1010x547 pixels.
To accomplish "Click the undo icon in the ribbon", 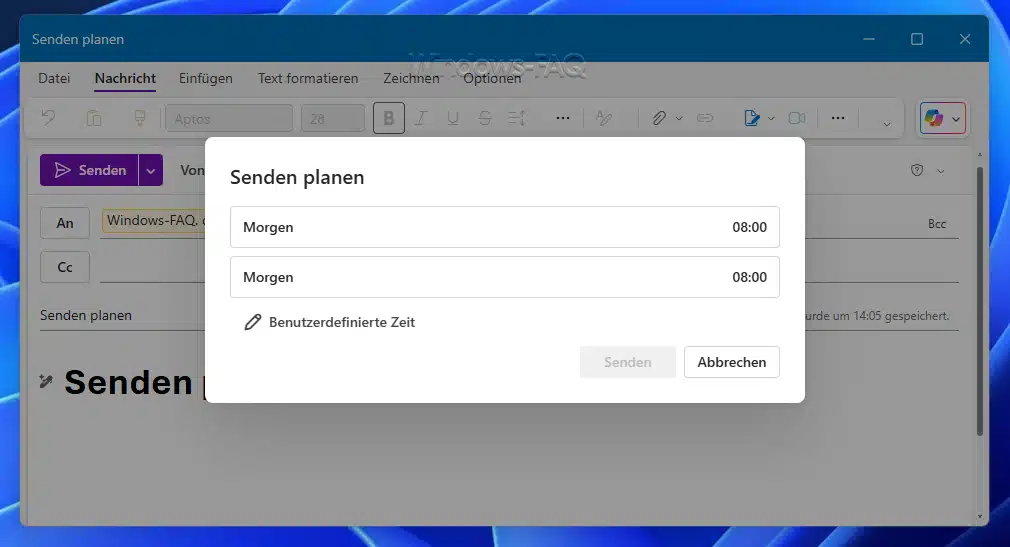I will pyautogui.click(x=48, y=118).
